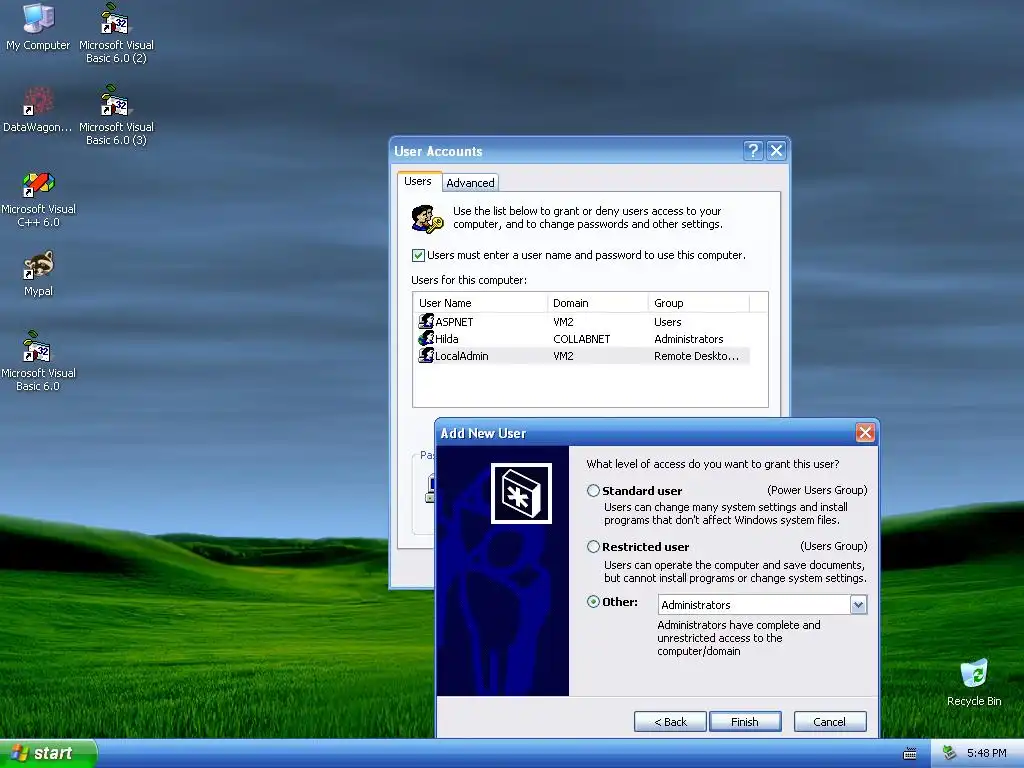Sort by the Domain column header
Image resolution: width=1024 pixels, height=768 pixels.
coord(598,303)
